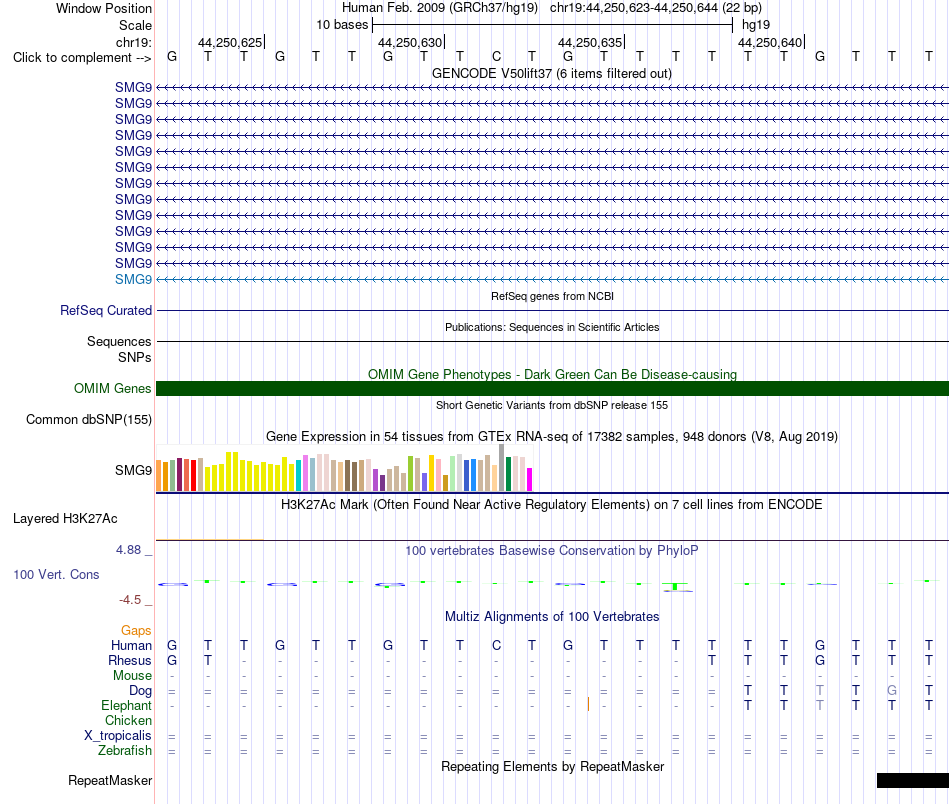Click the black RepeatMasker element block
This screenshot has height=804, width=950.
pyautogui.click(x=912, y=780)
